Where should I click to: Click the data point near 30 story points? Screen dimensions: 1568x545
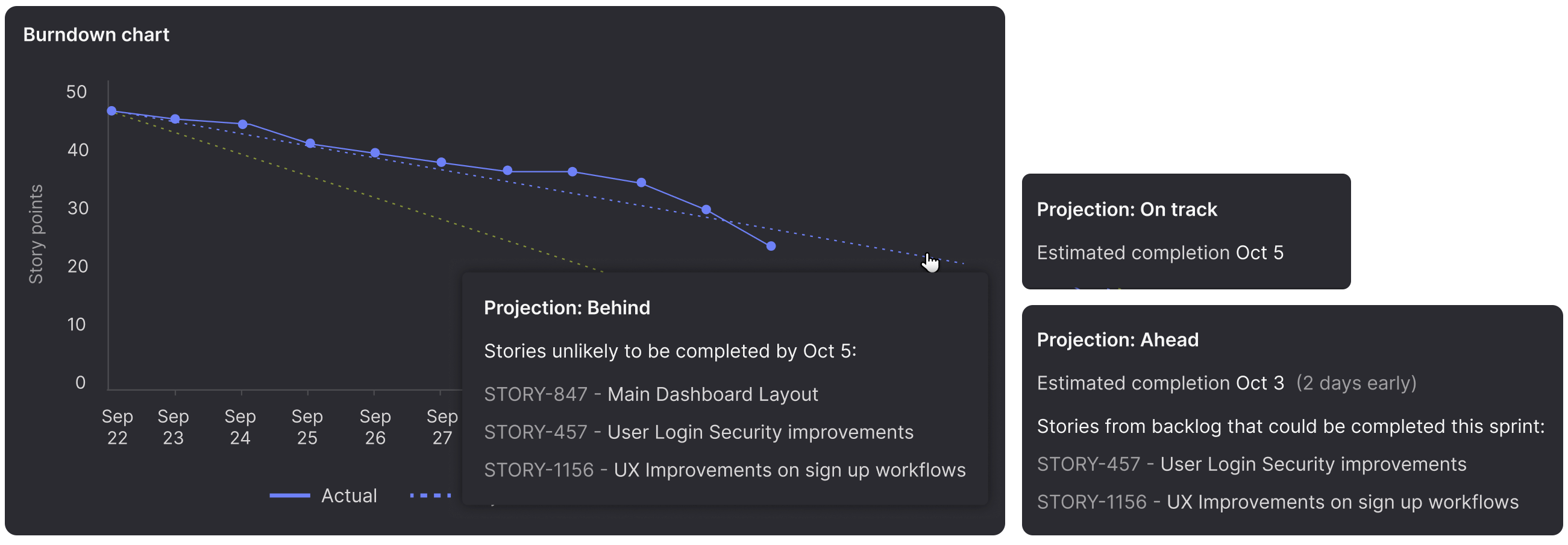point(706,209)
